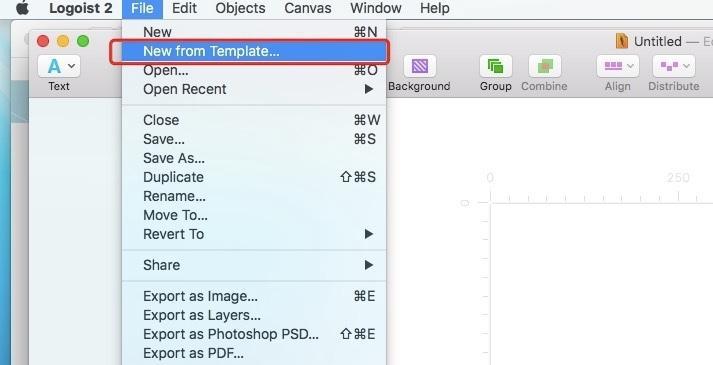
Task: Click the Combine shapes icon
Action: [x=544, y=66]
